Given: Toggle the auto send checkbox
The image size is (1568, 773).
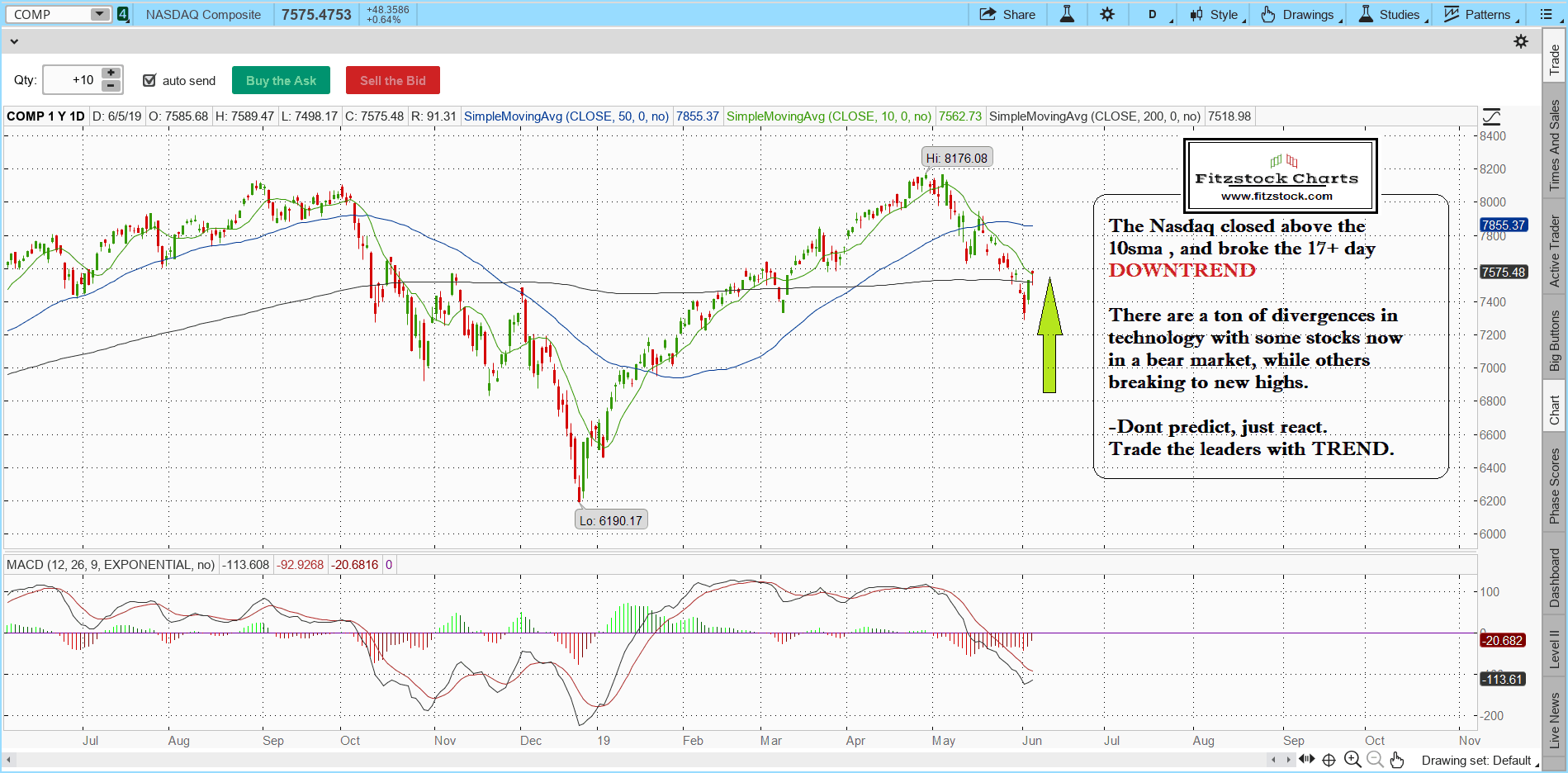Looking at the screenshot, I should (149, 80).
